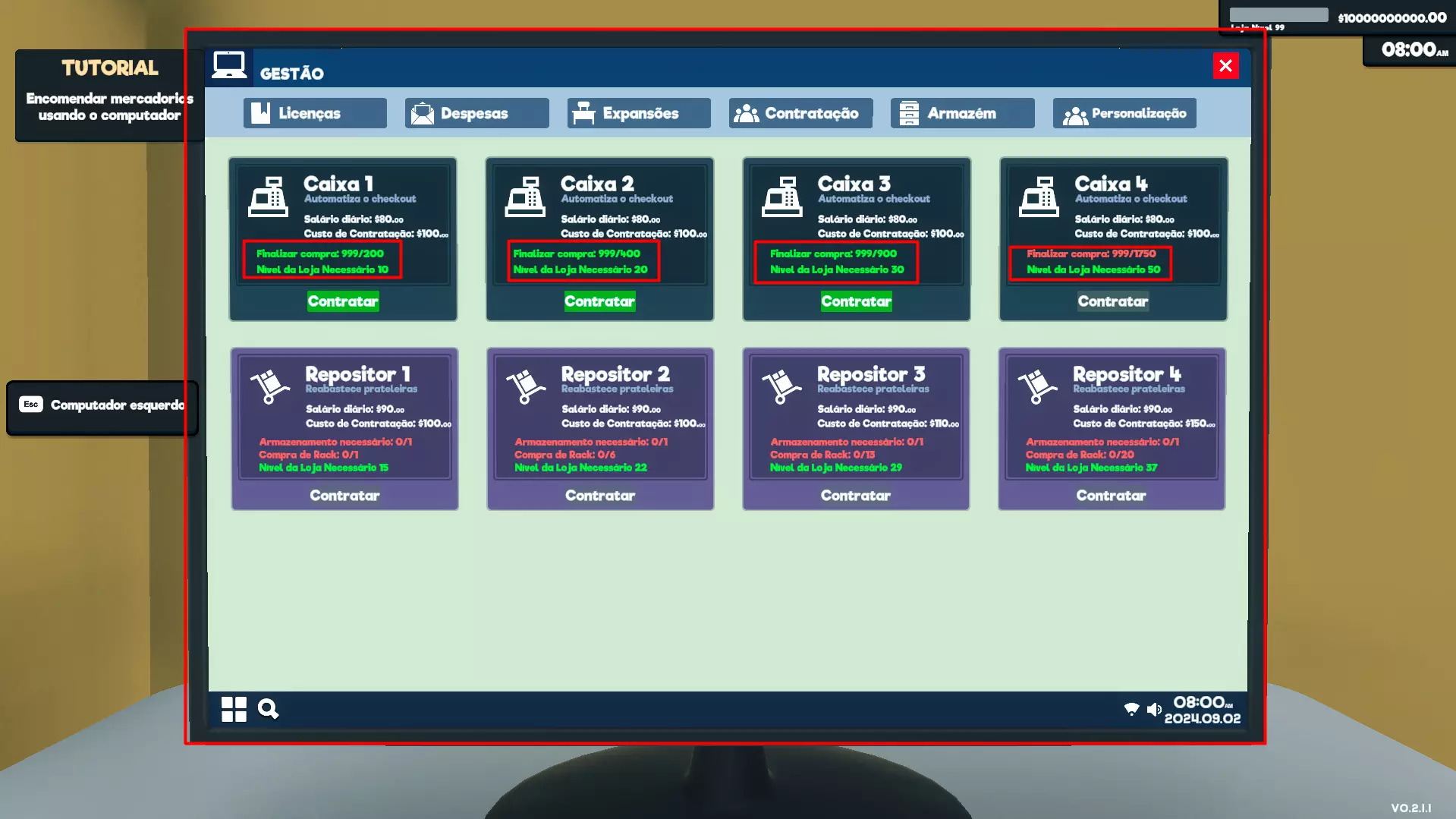Image resolution: width=1456 pixels, height=819 pixels.
Task: Click 'Compra de Rack: 0/20' text
Action: pos(1080,455)
